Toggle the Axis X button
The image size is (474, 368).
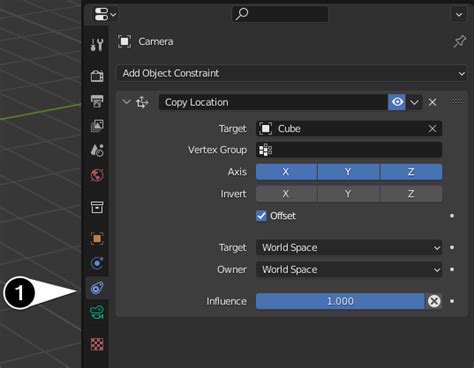click(x=286, y=172)
